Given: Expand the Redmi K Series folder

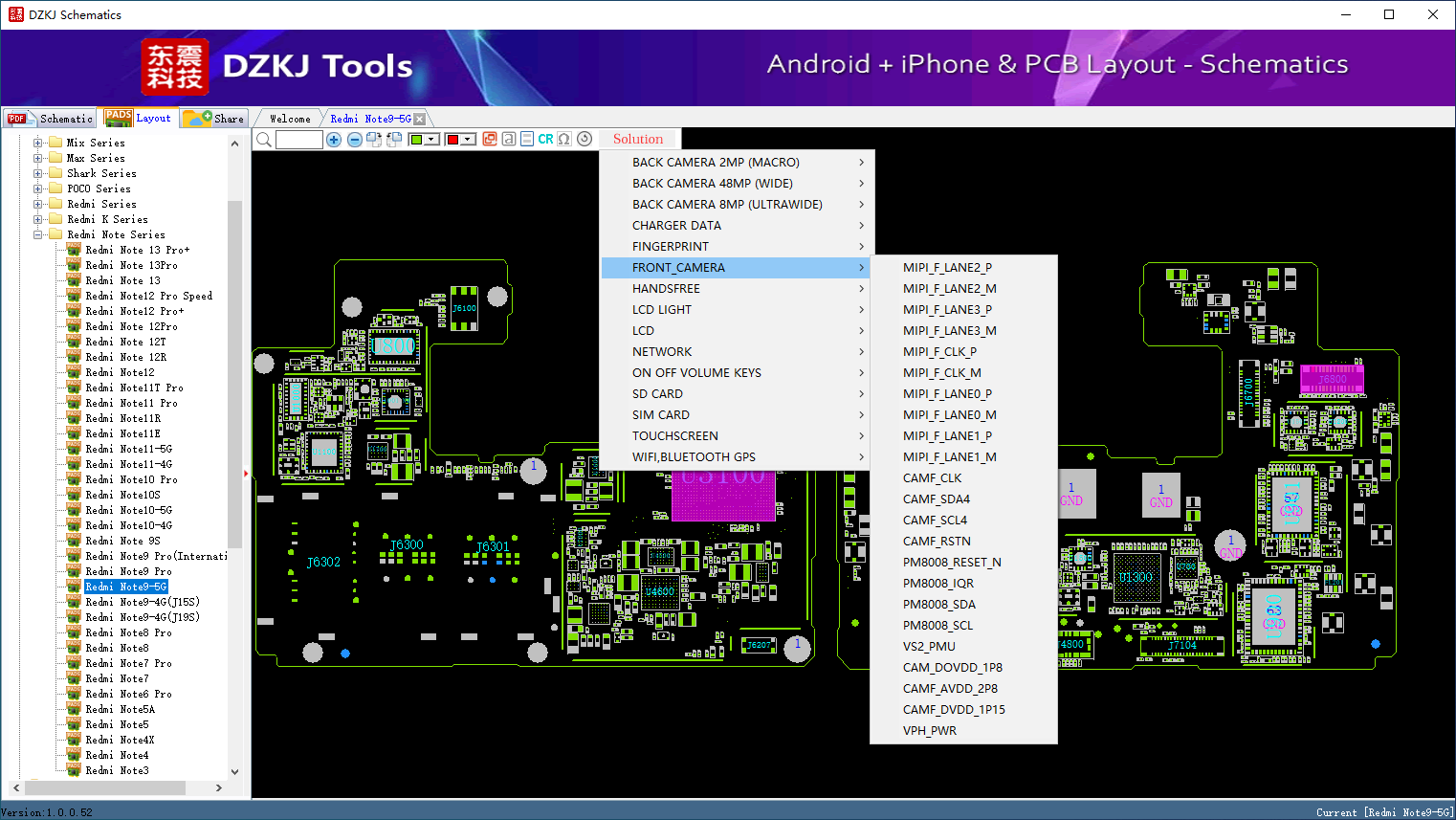Looking at the screenshot, I should click(38, 219).
